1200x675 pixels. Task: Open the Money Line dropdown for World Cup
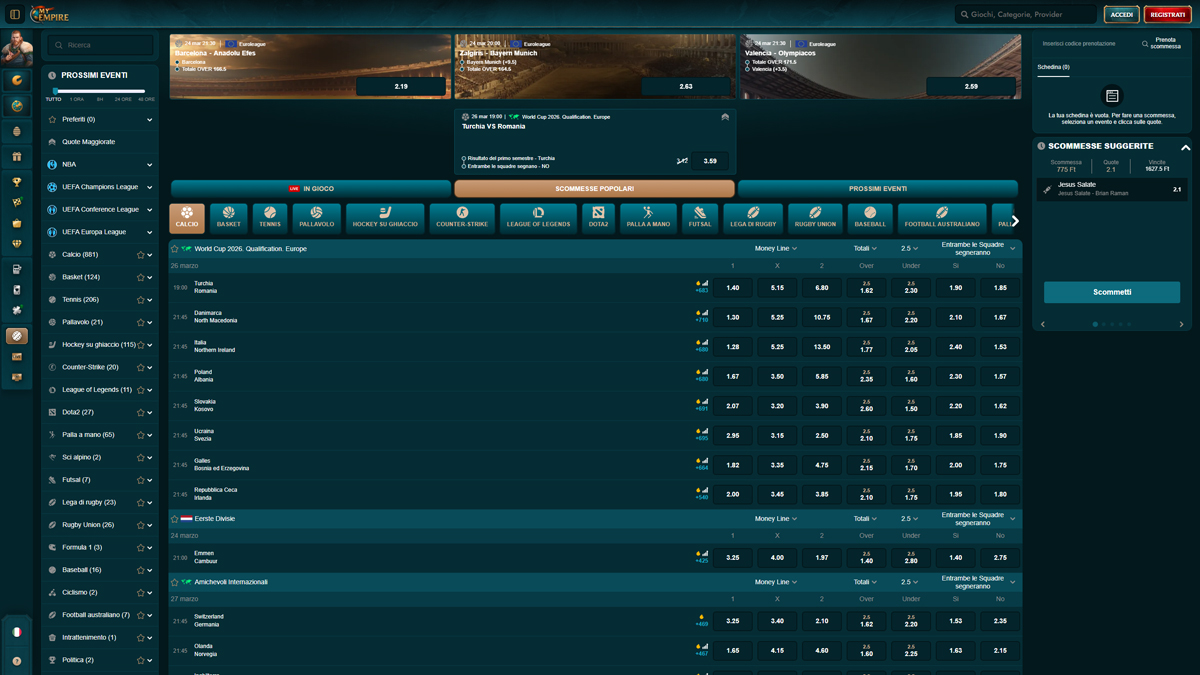pyautogui.click(x=776, y=249)
